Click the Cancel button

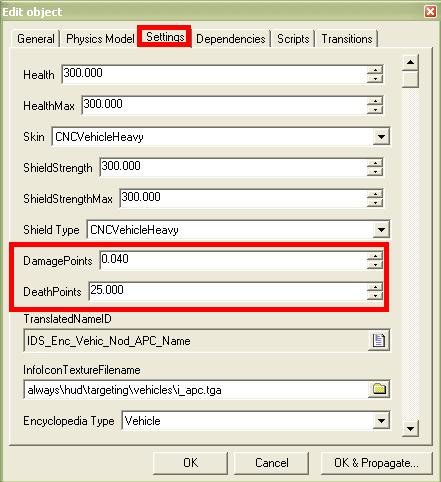pos(271,463)
